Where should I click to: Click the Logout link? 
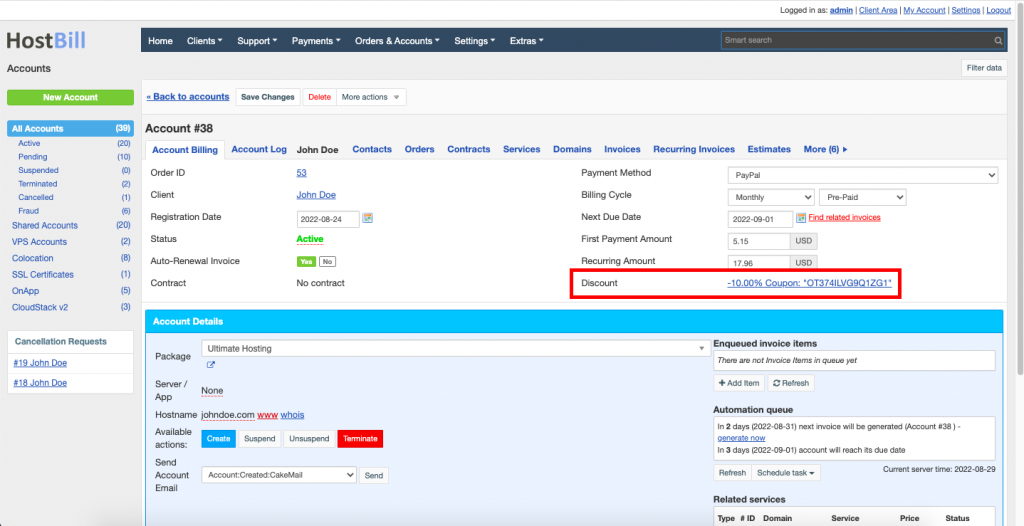pyautogui.click(x=999, y=10)
